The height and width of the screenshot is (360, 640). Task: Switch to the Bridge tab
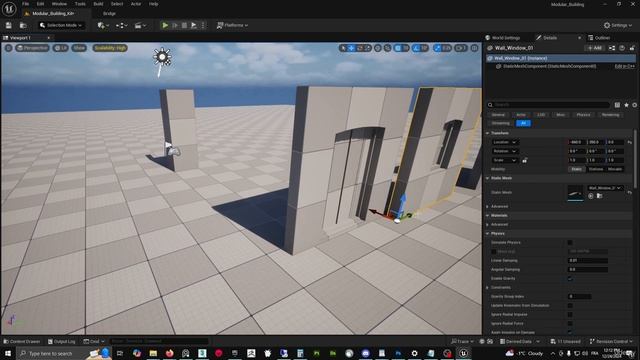pos(109,13)
